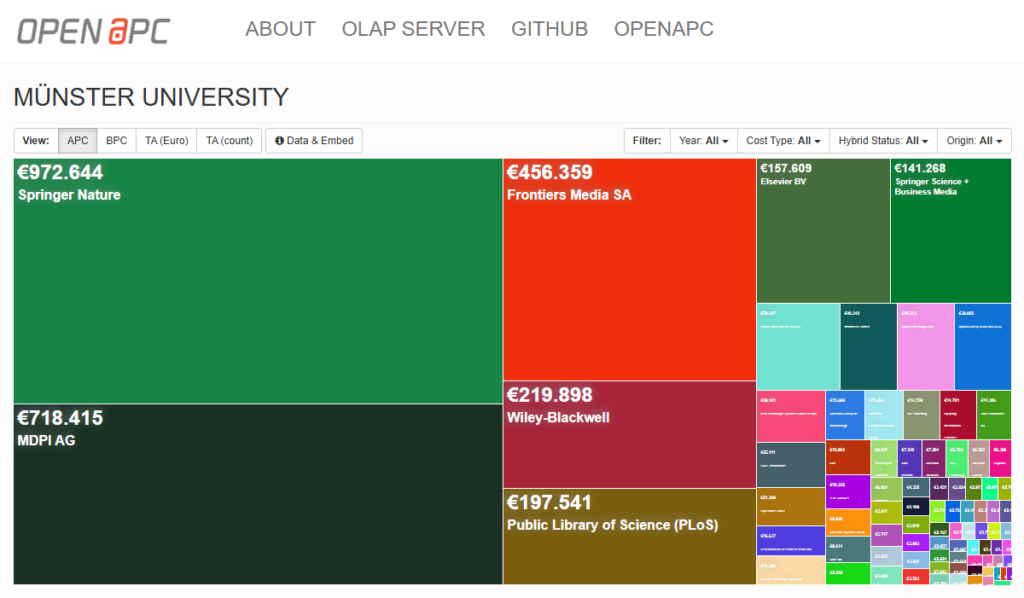Select the Wiley-Blackwell treemap tile
This screenshot has height=598, width=1024.
pyautogui.click(x=630, y=435)
